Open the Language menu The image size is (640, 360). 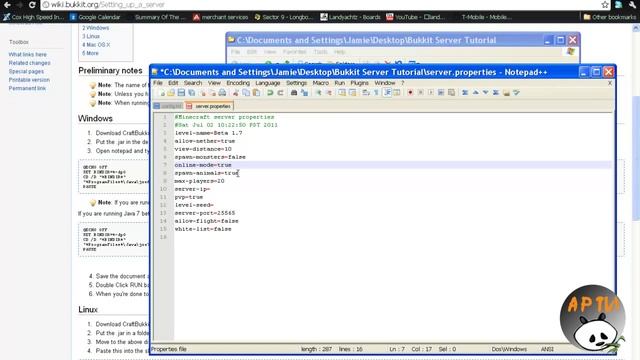(x=268, y=83)
